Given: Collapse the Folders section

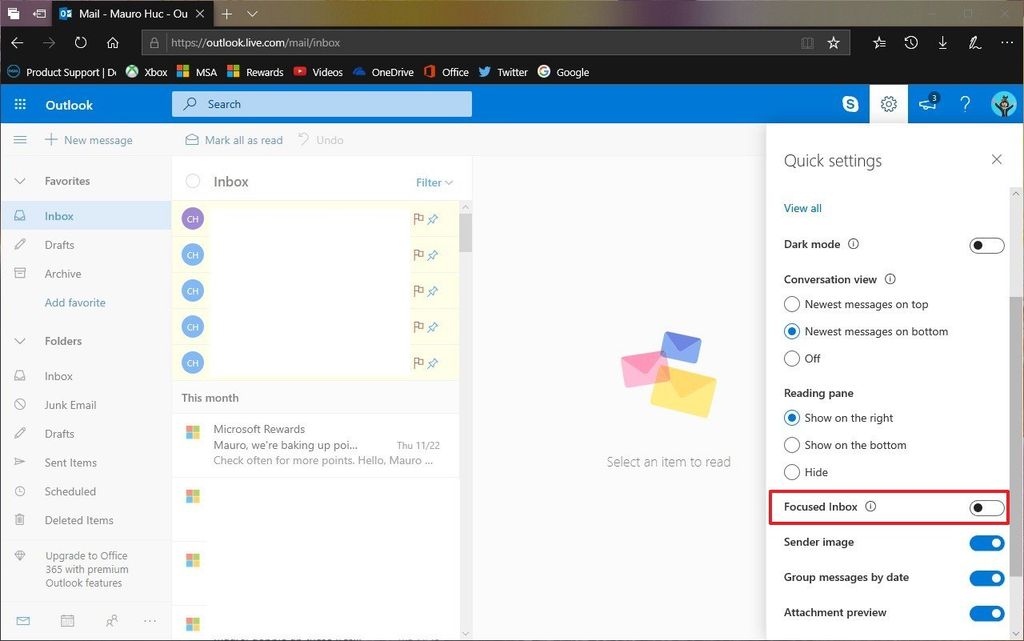Looking at the screenshot, I should (20, 341).
